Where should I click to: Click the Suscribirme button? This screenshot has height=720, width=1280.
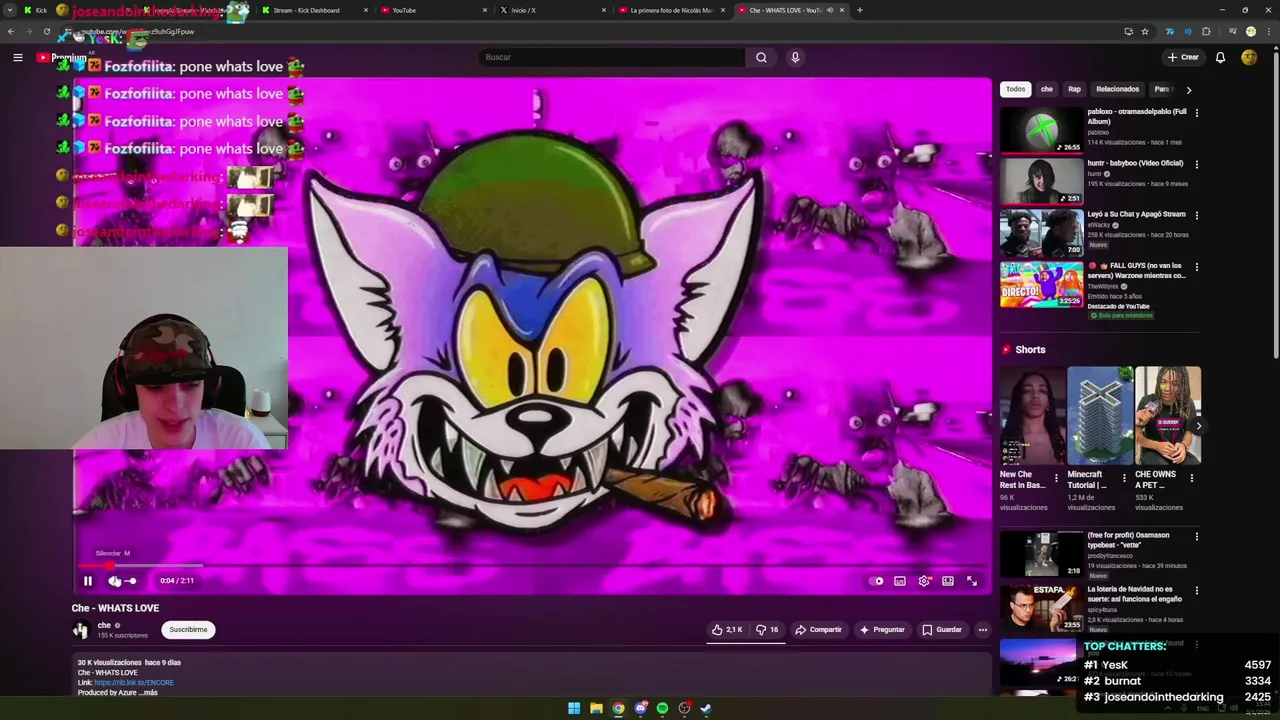[188, 630]
